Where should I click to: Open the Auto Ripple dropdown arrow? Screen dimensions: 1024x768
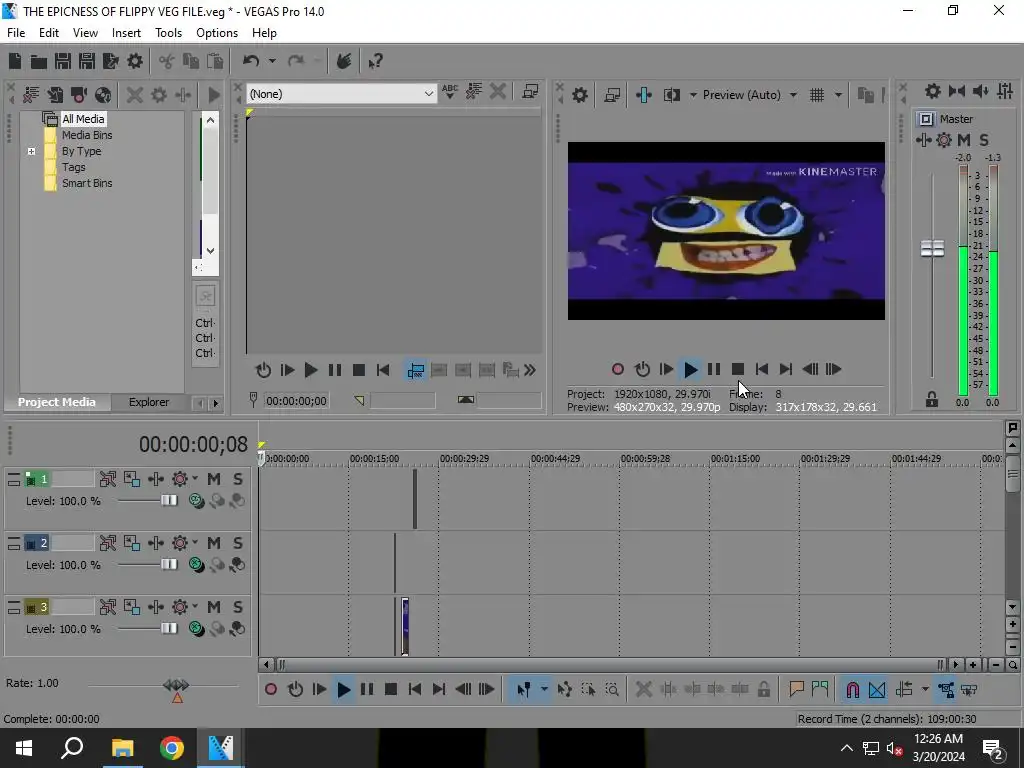click(925, 690)
